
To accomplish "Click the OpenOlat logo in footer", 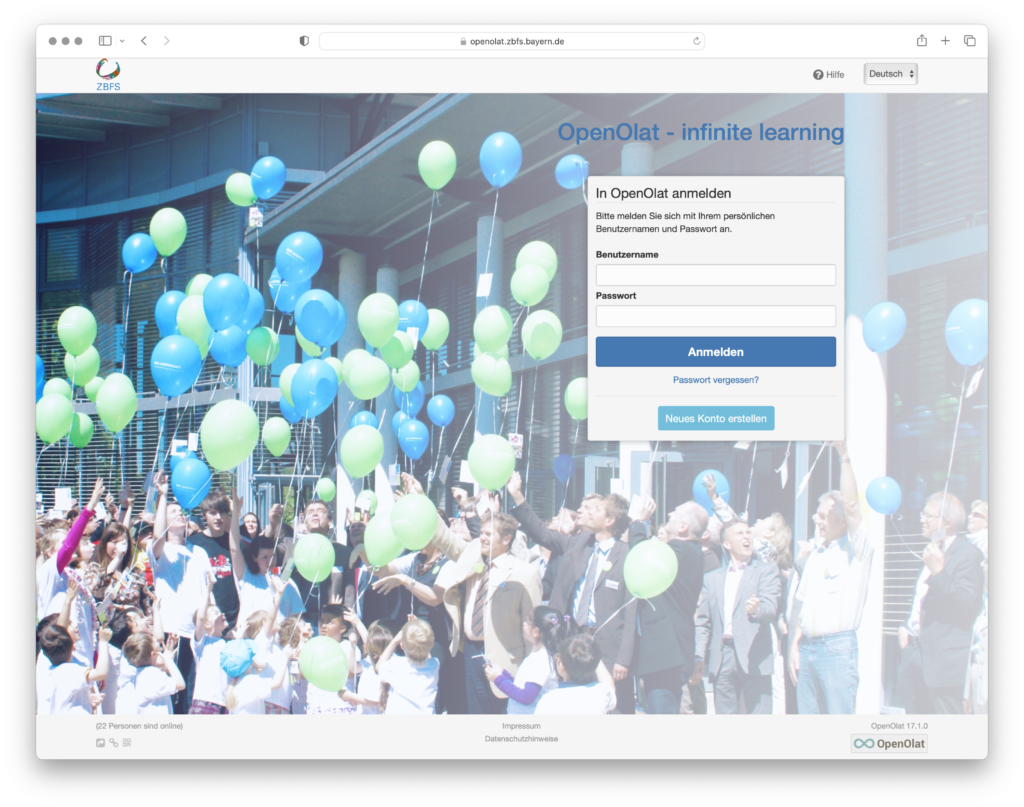I will coord(889,743).
